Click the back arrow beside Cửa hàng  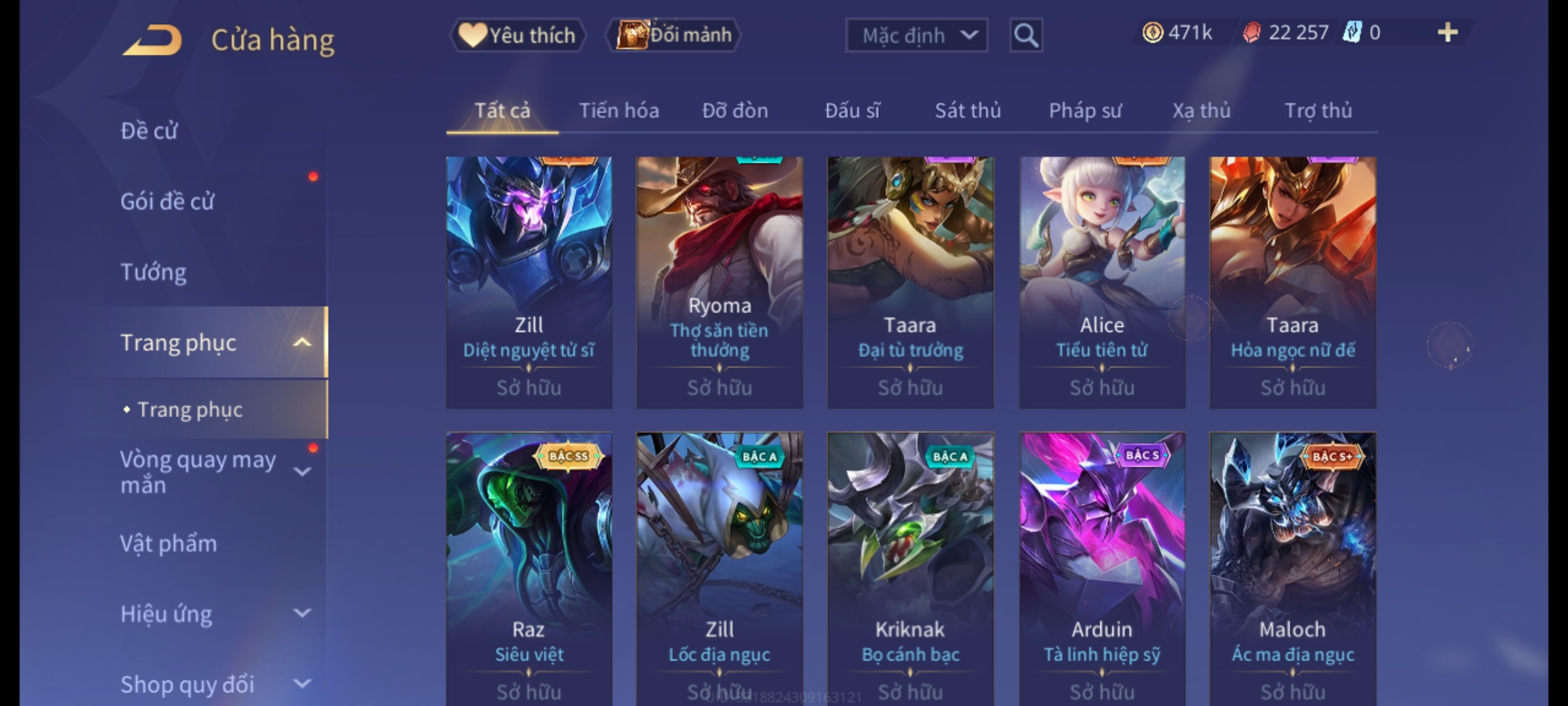tap(152, 40)
